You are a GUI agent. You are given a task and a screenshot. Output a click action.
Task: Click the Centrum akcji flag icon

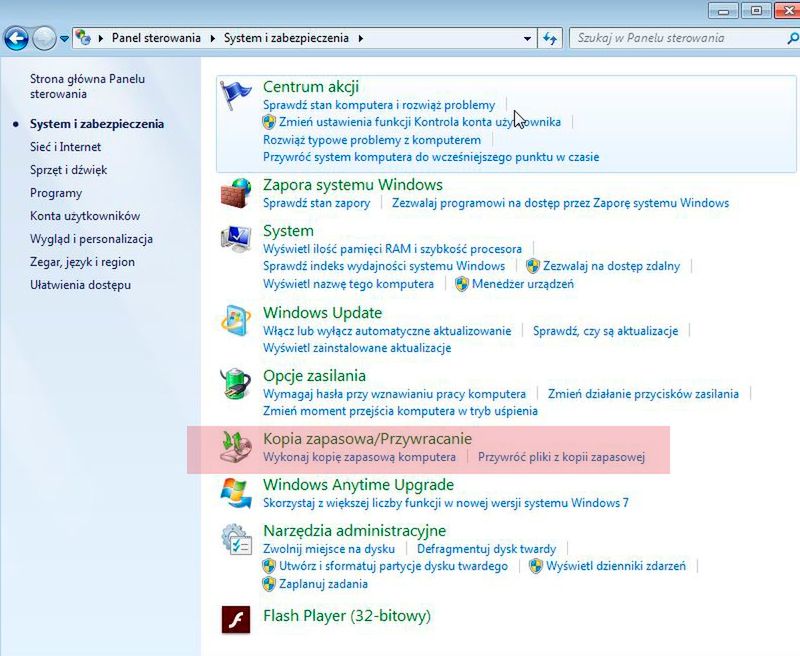235,94
